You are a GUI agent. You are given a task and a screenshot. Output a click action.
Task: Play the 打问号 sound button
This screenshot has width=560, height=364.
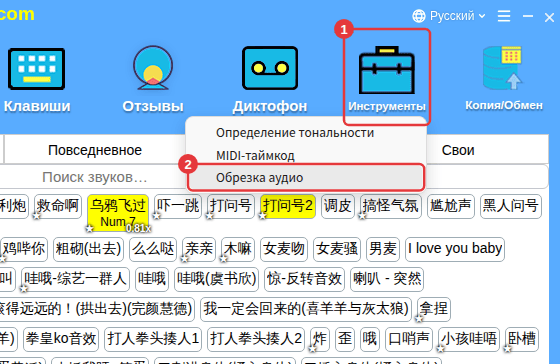pyautogui.click(x=231, y=206)
